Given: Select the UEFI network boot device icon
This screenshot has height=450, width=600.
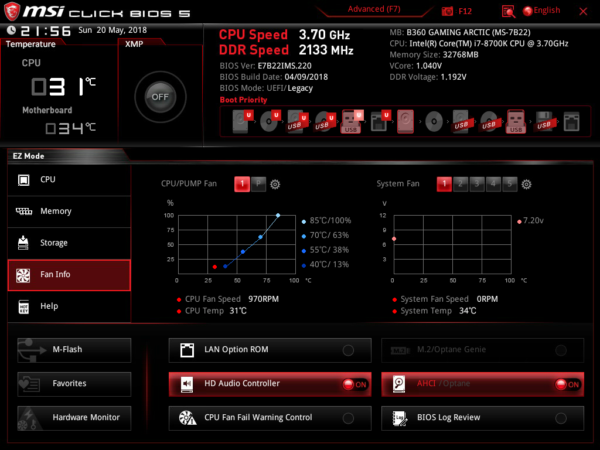Looking at the screenshot, I should pos(380,121).
